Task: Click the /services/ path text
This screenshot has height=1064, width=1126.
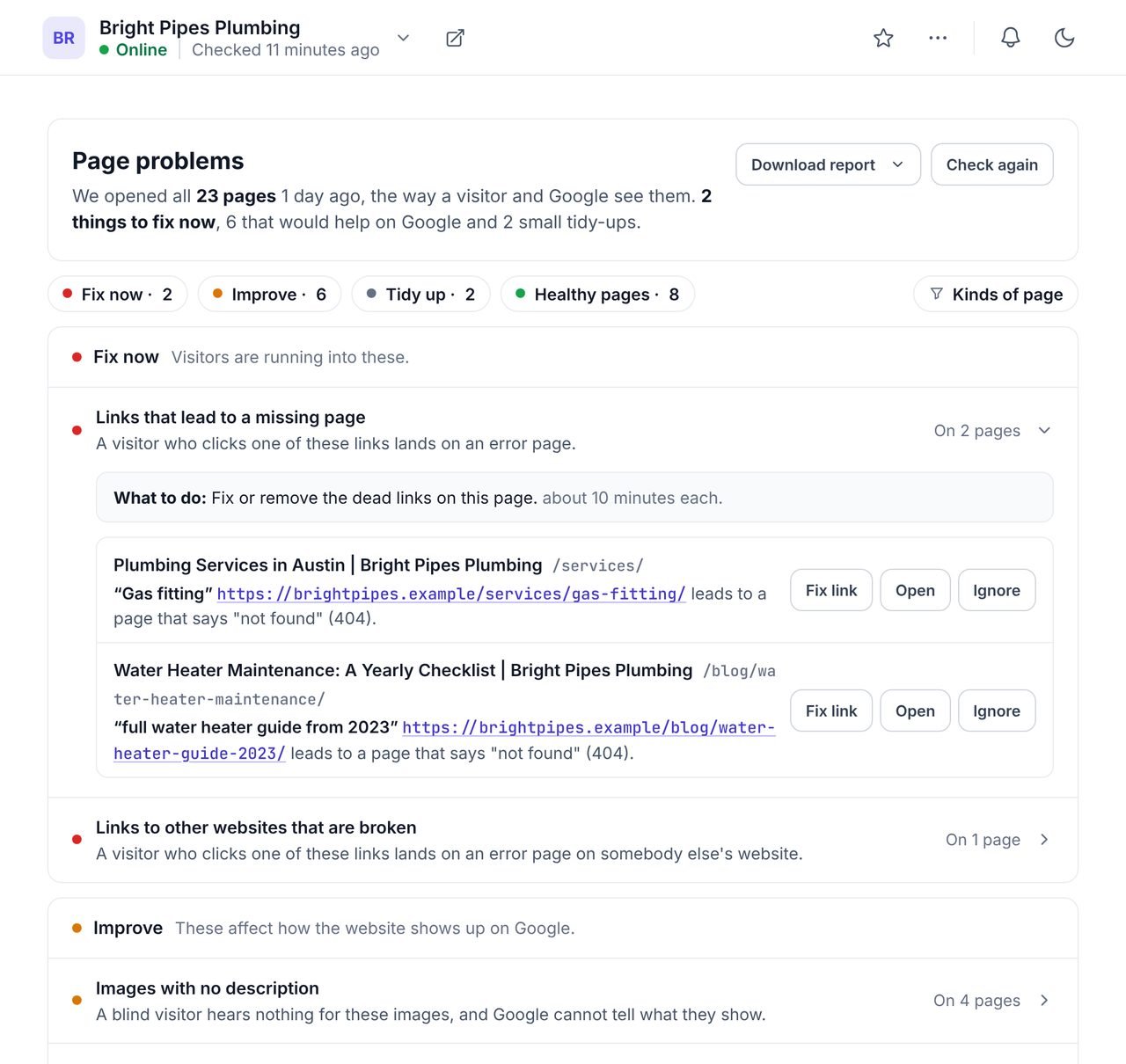Action: point(598,565)
